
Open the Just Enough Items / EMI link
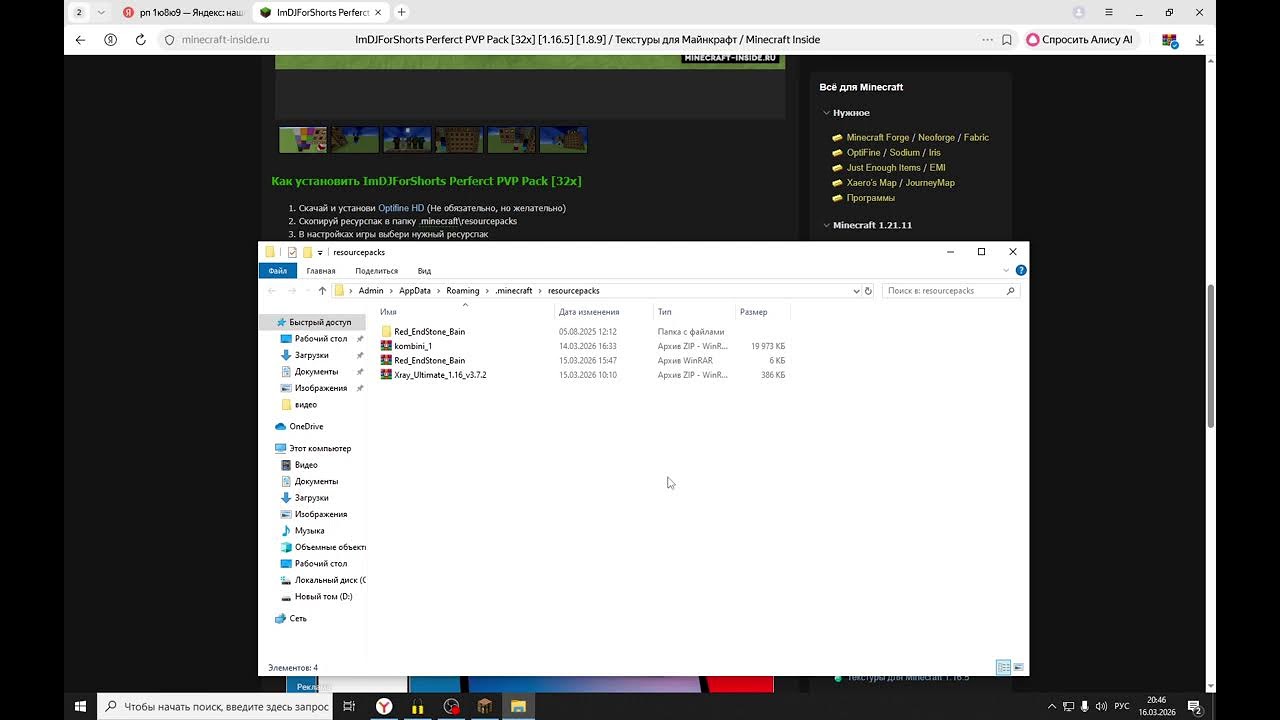pyautogui.click(x=896, y=168)
